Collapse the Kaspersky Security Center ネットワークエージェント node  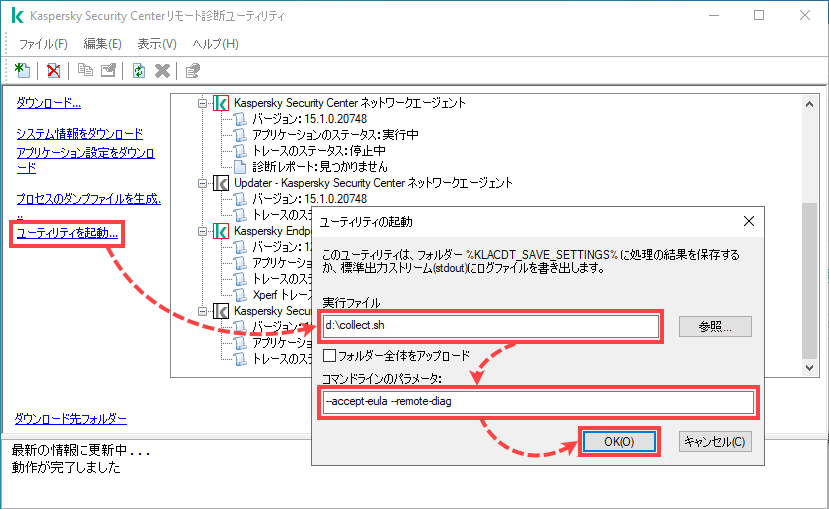[x=202, y=103]
